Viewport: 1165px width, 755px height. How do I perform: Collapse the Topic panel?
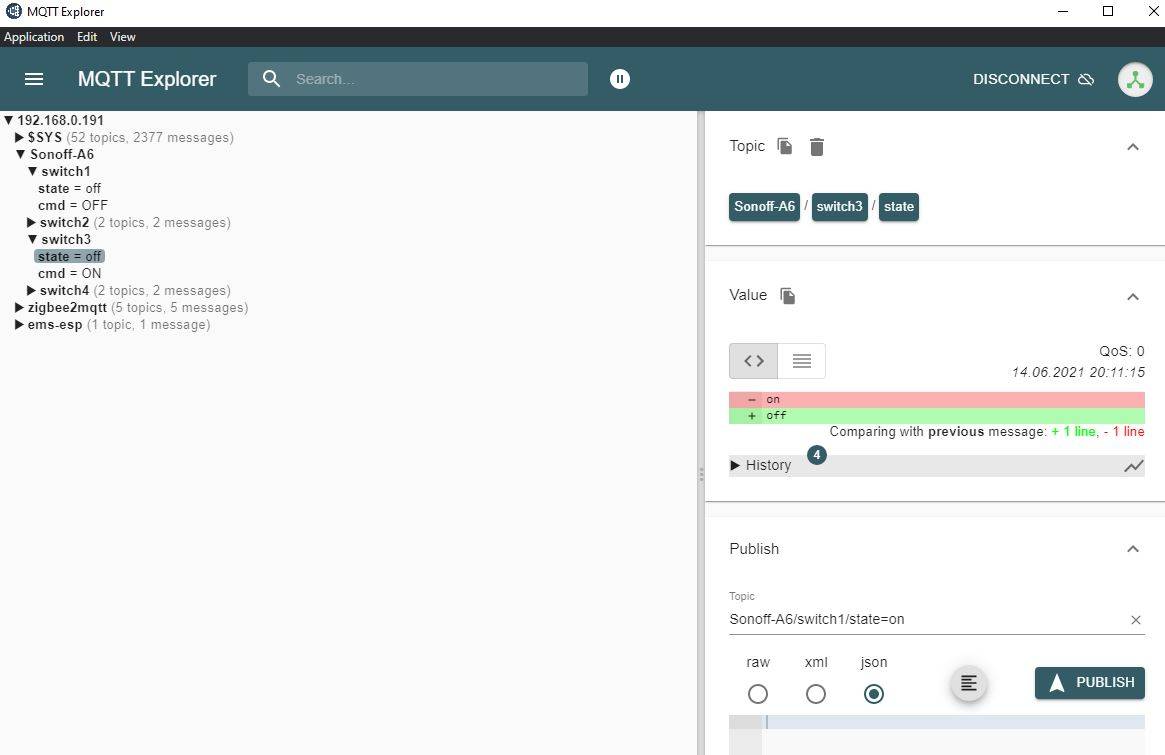coord(1132,147)
